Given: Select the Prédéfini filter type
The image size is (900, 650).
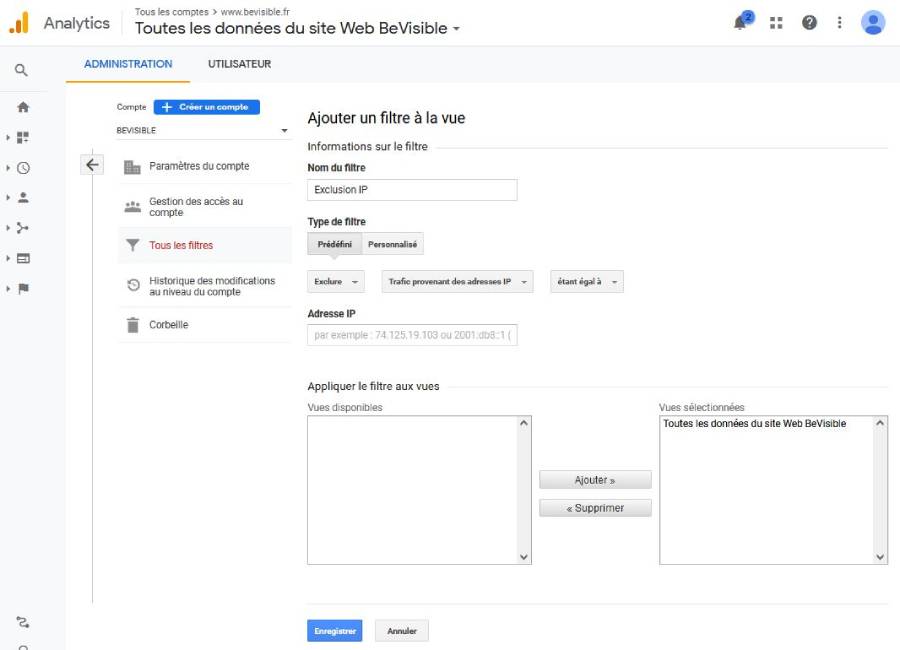Looking at the screenshot, I should [334, 244].
